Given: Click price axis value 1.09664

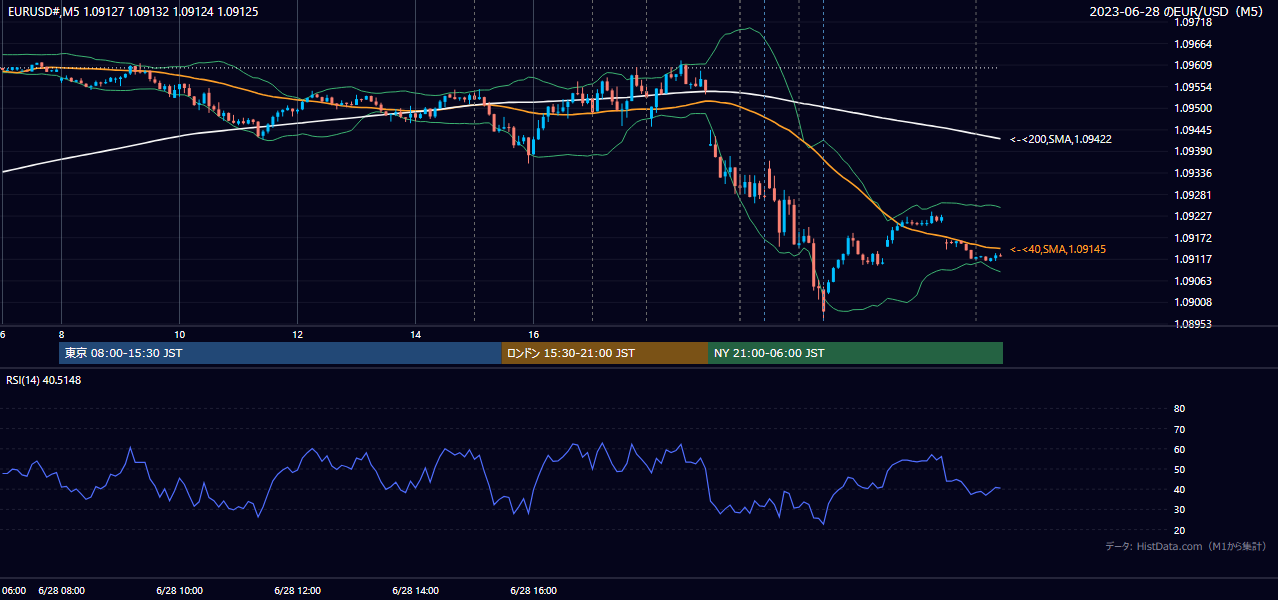Looking at the screenshot, I should pyautogui.click(x=1193, y=44).
